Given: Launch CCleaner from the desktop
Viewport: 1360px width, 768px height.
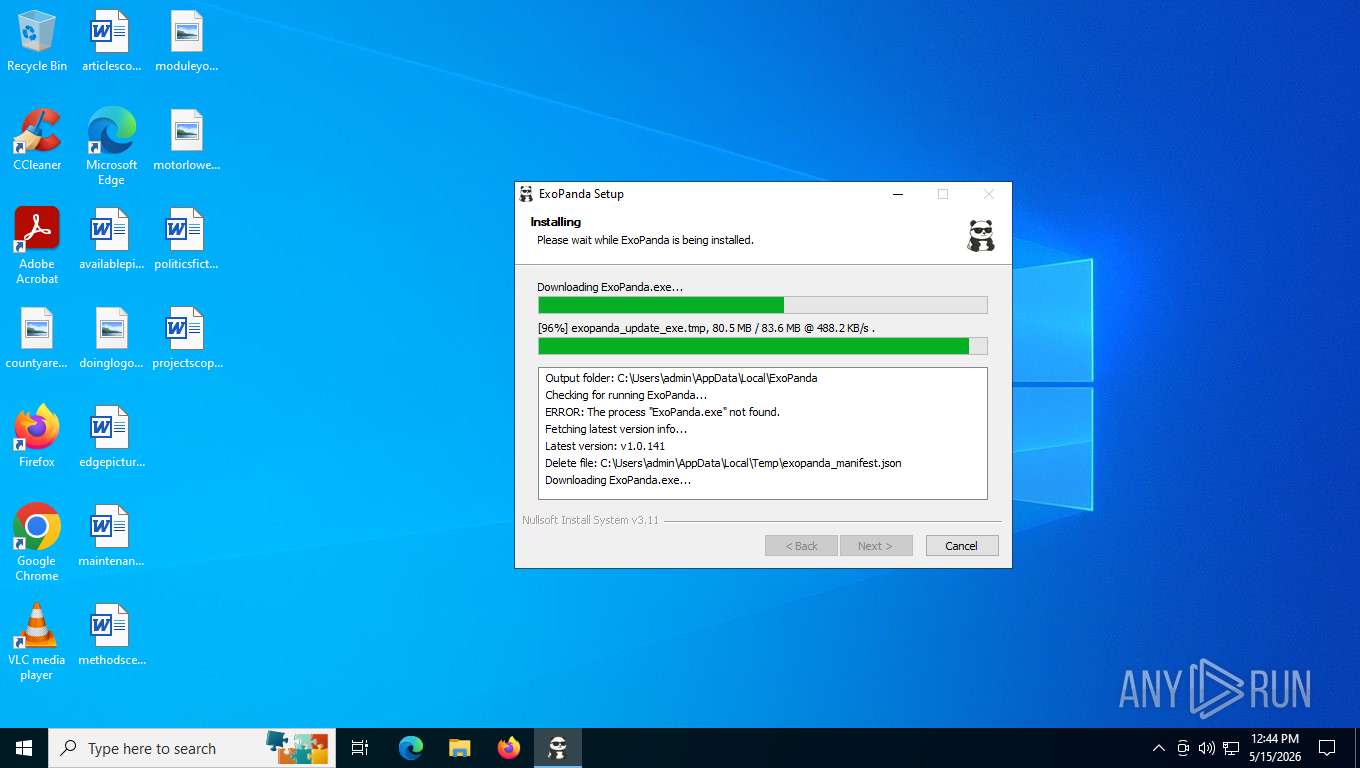Looking at the screenshot, I should point(37,140).
